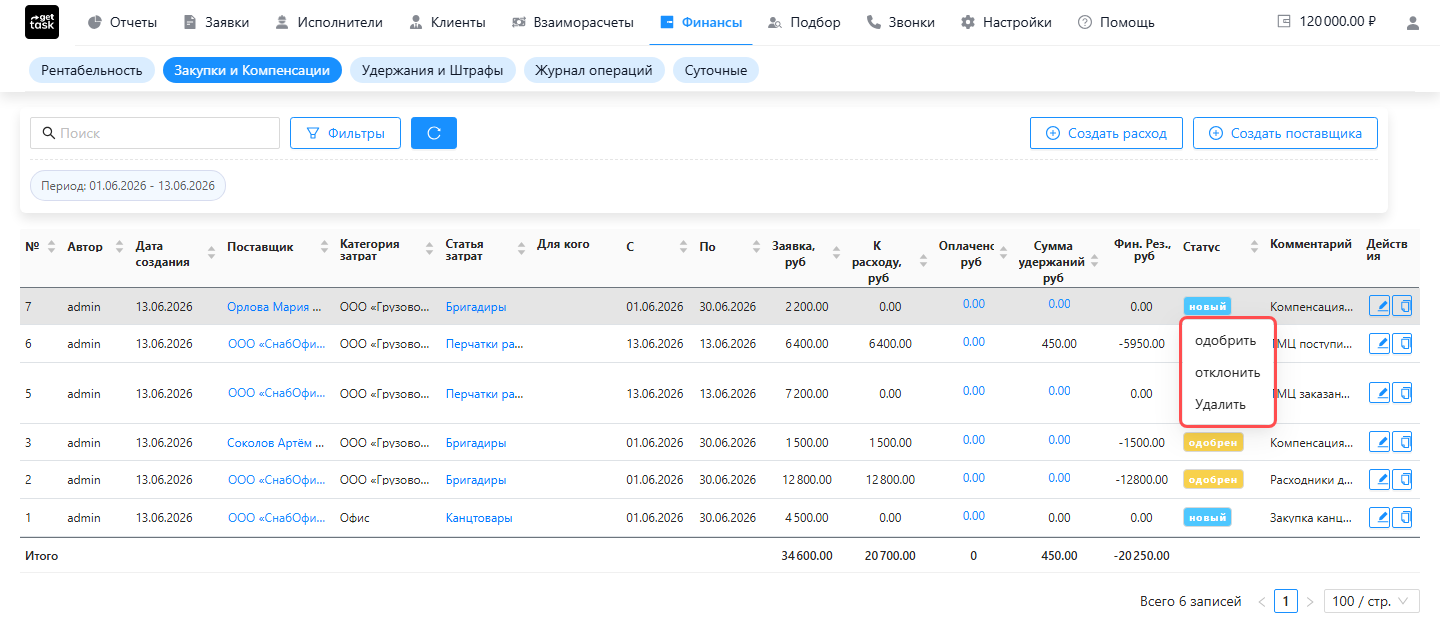The image size is (1440, 633).
Task: Open the Фильтры button
Action: click(x=345, y=133)
